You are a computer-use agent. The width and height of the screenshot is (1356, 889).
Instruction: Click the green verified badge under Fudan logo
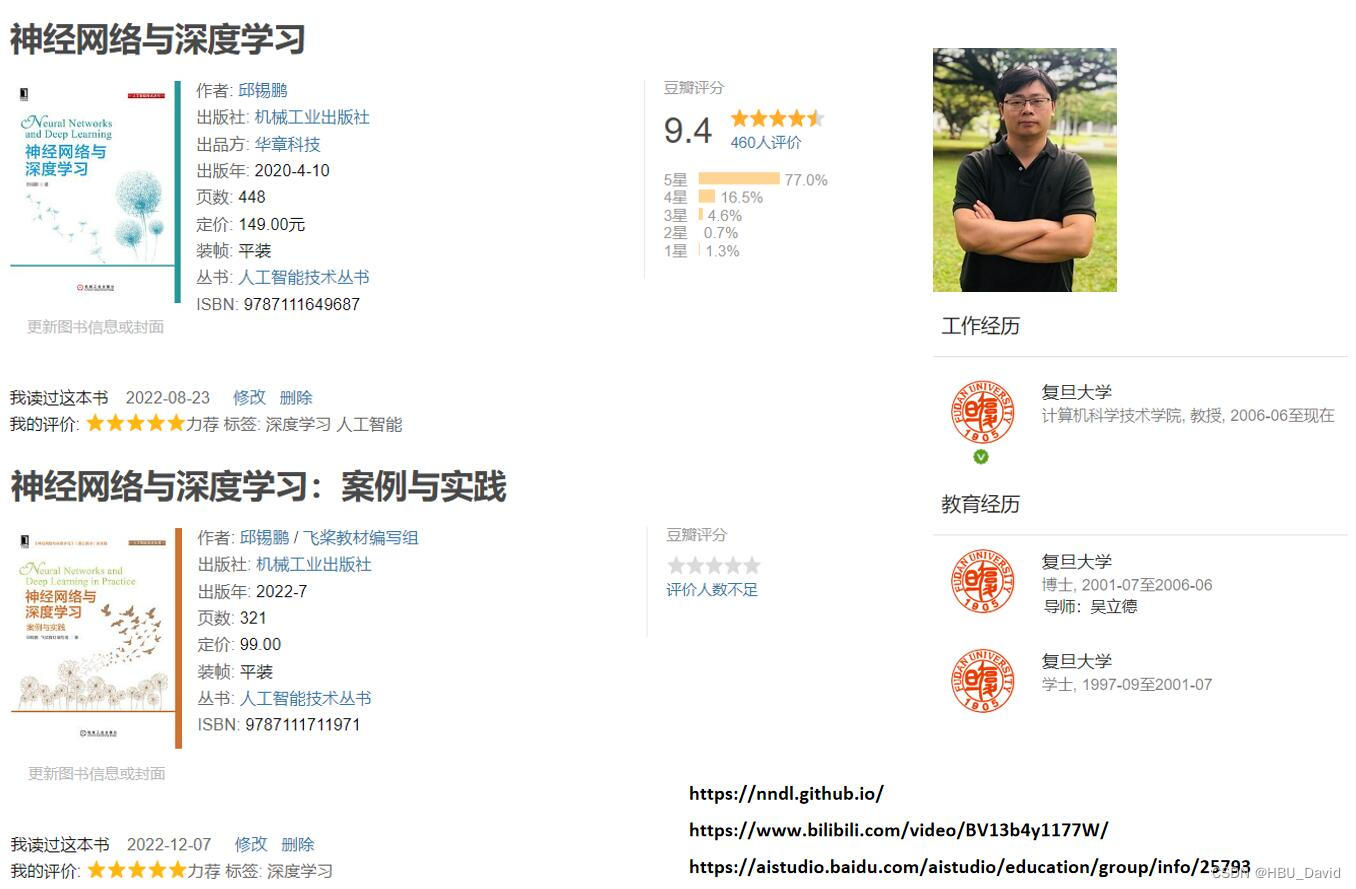(981, 456)
